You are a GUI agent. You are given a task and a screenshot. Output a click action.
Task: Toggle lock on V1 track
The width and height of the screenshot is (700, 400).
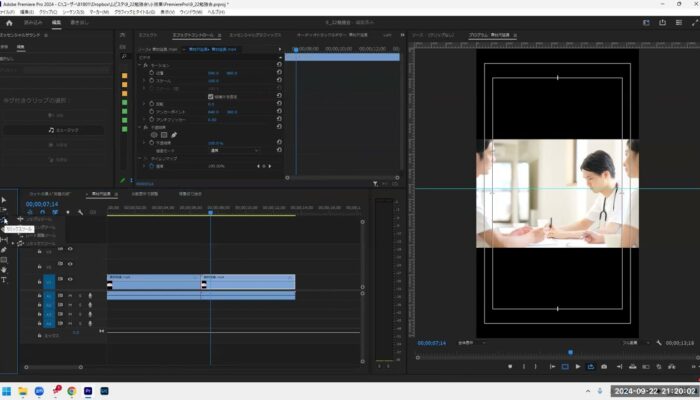40,282
